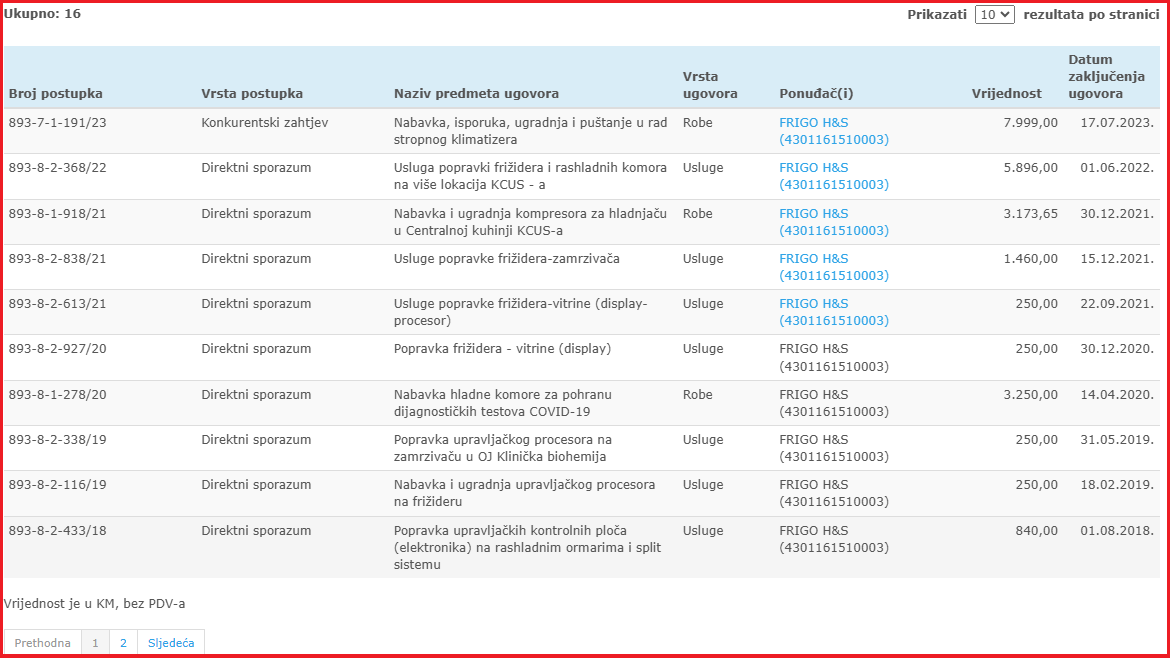Viewport: 1170px width, 658px height.
Task: Select procedure number 893-8-1-918/21
Action: click(x=57, y=213)
